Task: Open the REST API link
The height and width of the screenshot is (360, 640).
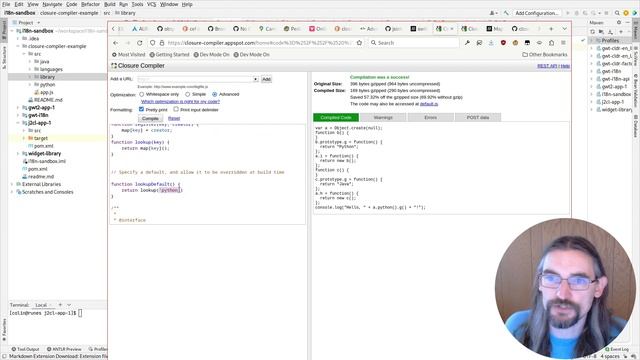Action: 547,66
